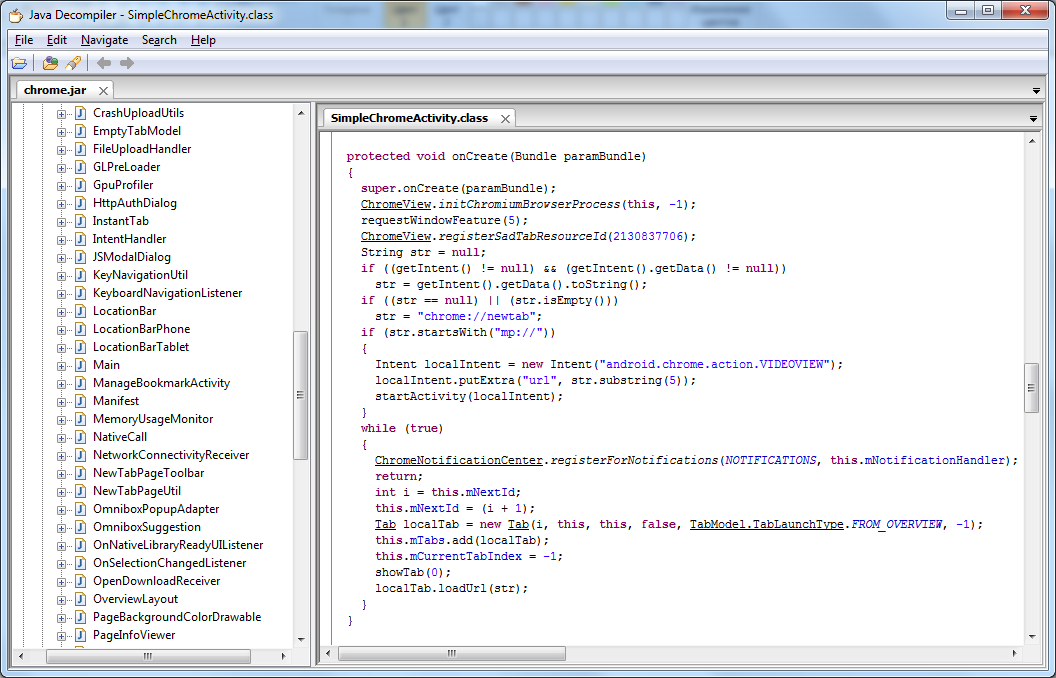This screenshot has width=1056, height=678.
Task: Expand the GLPreLoader tree node
Action: pos(61,168)
